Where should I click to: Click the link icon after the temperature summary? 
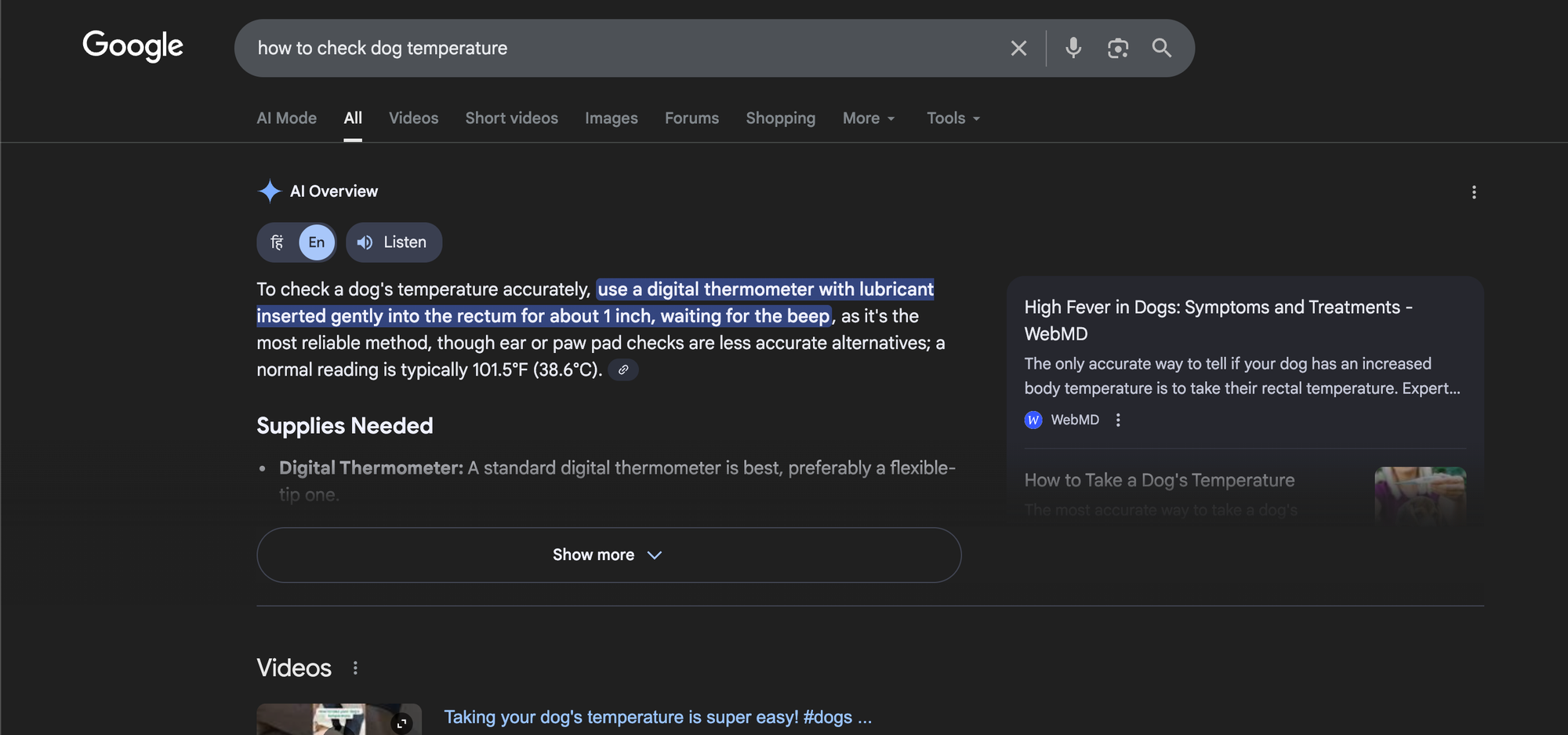[x=623, y=369]
